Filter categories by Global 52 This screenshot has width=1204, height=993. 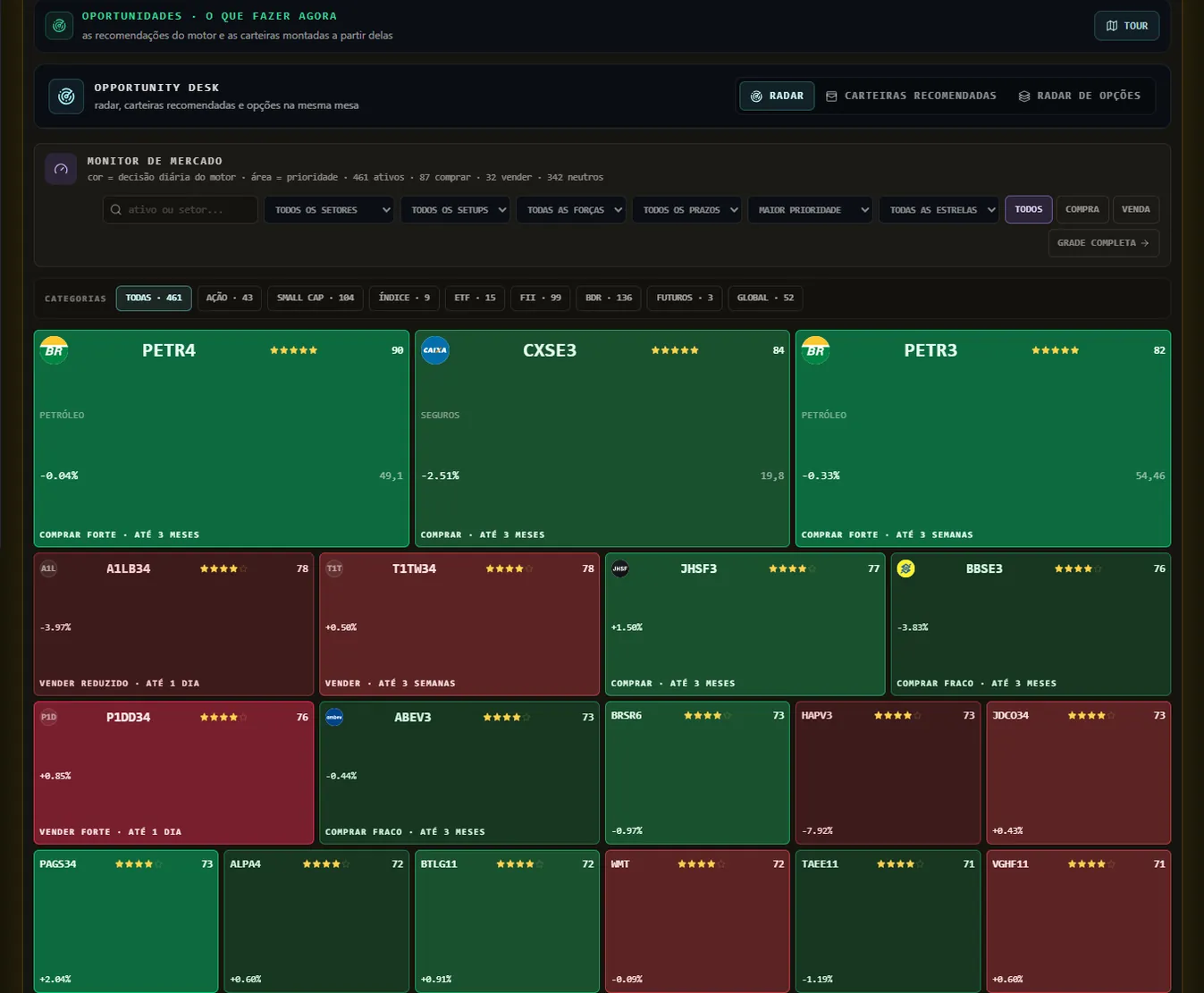click(765, 298)
